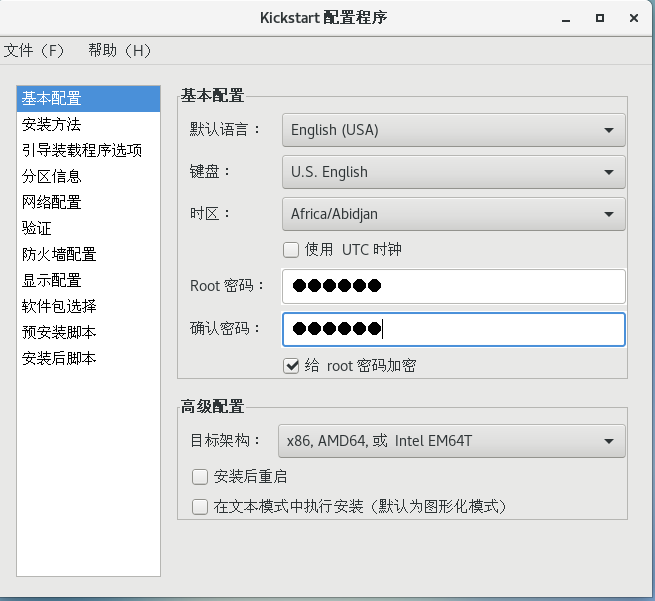This screenshot has height=601, width=655.
Task: Expand the 键盘 U.S. English dropdown
Action: pos(454,172)
